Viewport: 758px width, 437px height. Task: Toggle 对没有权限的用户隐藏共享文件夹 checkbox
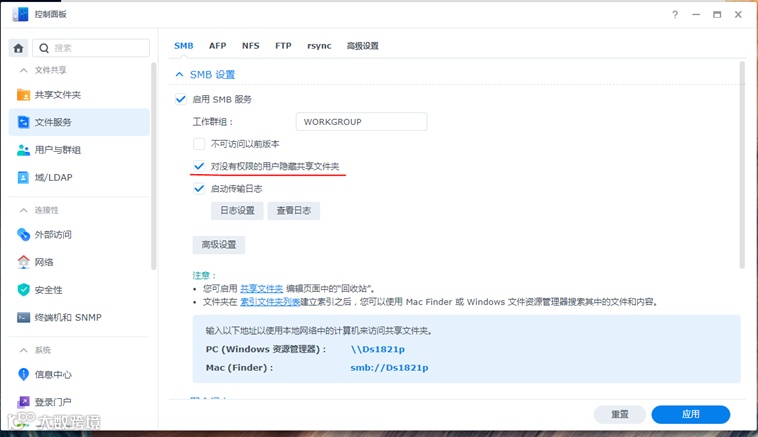[x=199, y=166]
